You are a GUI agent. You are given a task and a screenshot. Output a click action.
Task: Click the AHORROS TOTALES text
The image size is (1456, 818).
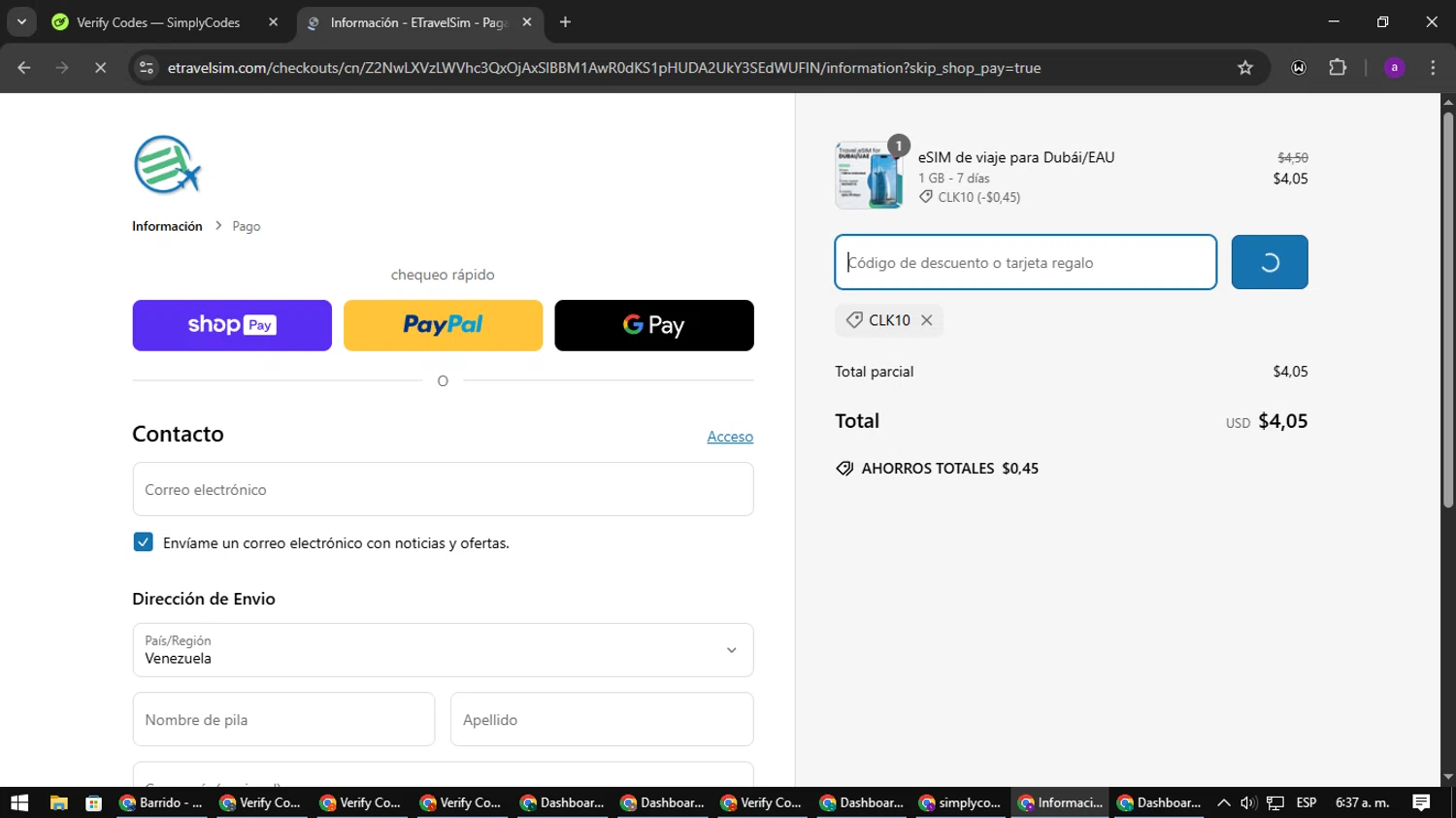[928, 469]
